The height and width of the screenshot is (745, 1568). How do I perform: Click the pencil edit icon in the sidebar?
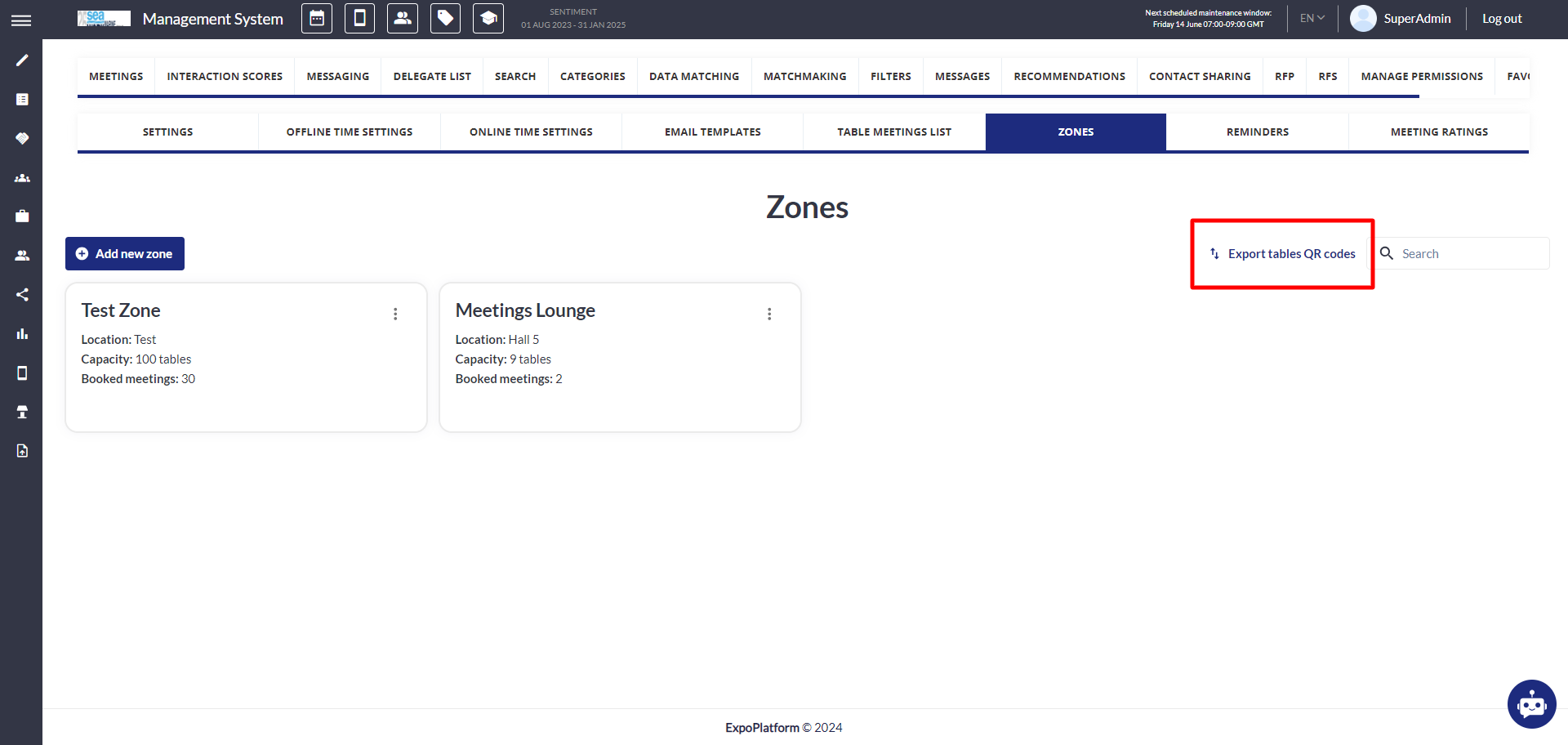click(x=22, y=60)
